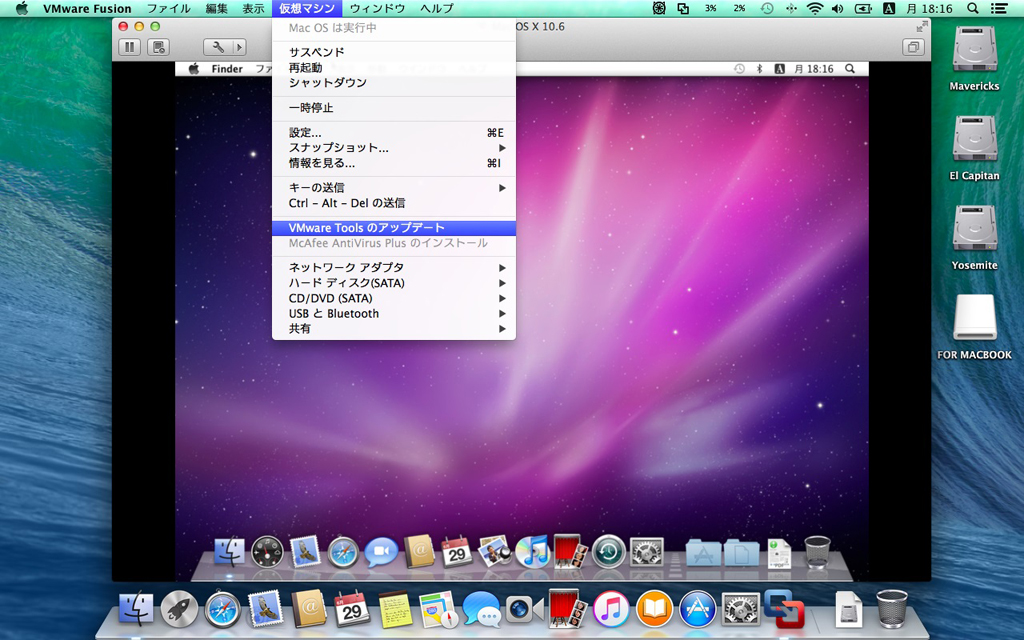Open the host volume menu
Image resolution: width=1024 pixels, height=640 pixels.
click(x=837, y=8)
